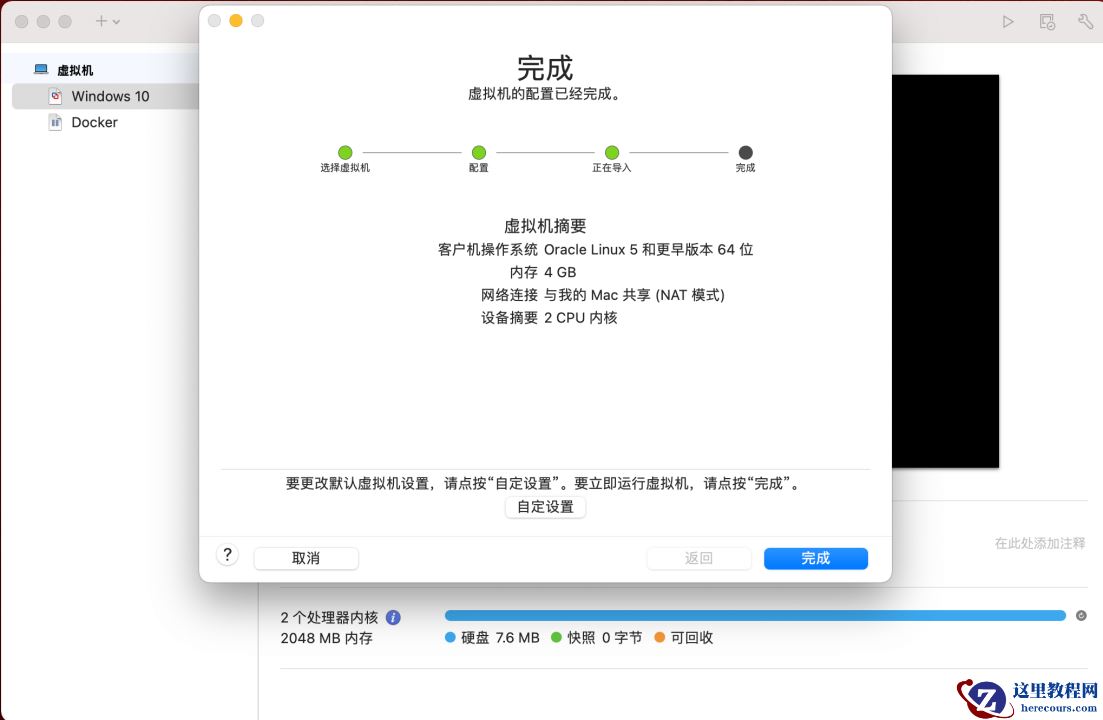1103x720 pixels.
Task: Click the 返回 button
Action: pos(699,558)
